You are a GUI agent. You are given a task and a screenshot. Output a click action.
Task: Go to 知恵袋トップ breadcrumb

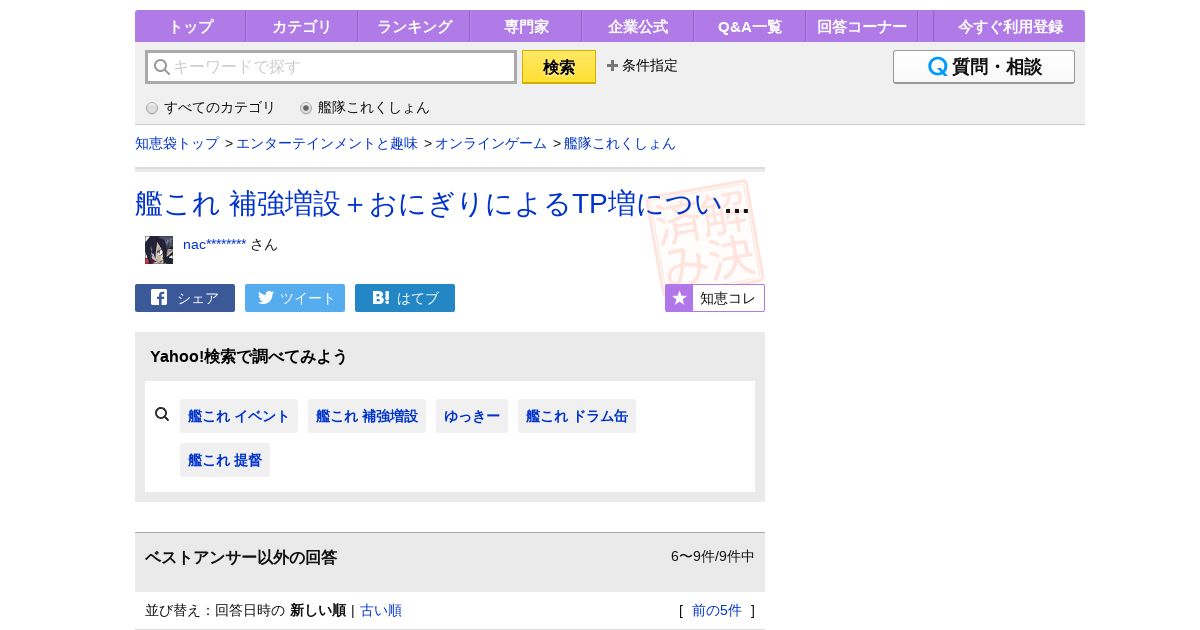pos(177,143)
